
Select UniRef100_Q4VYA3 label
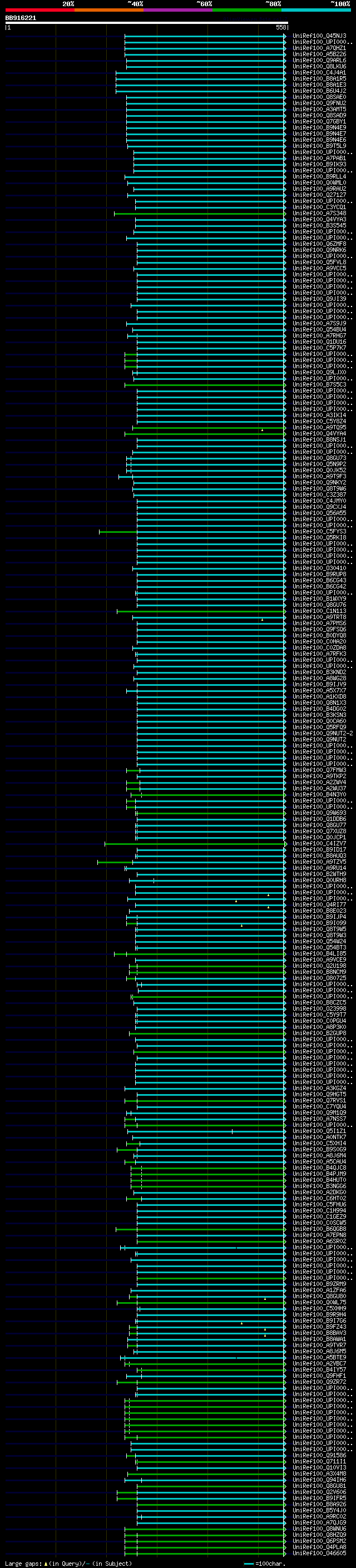319,219
